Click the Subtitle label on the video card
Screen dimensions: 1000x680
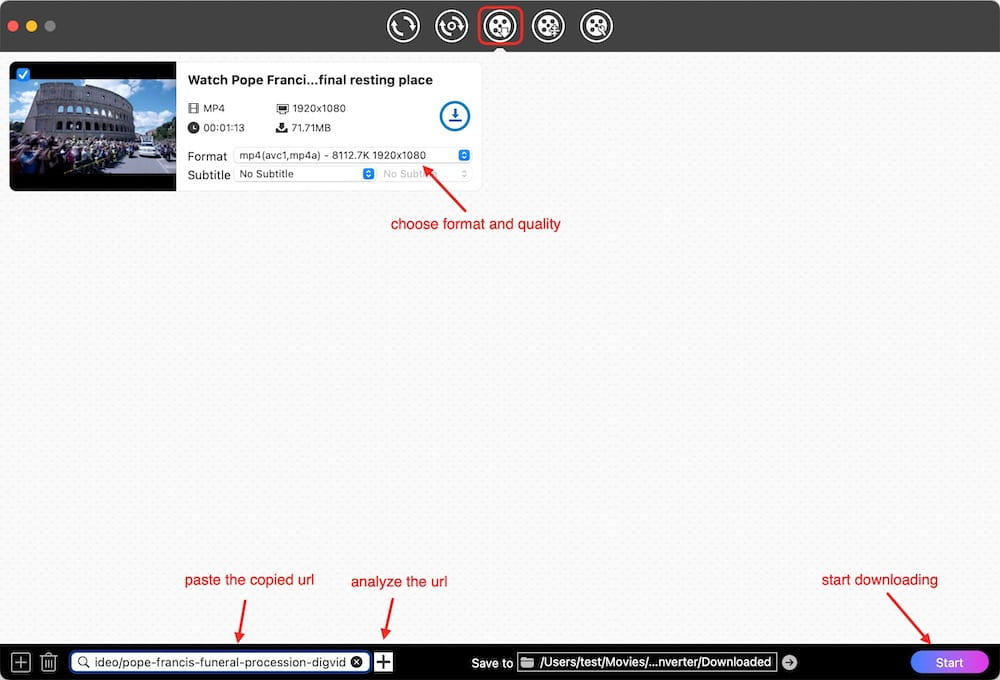209,175
